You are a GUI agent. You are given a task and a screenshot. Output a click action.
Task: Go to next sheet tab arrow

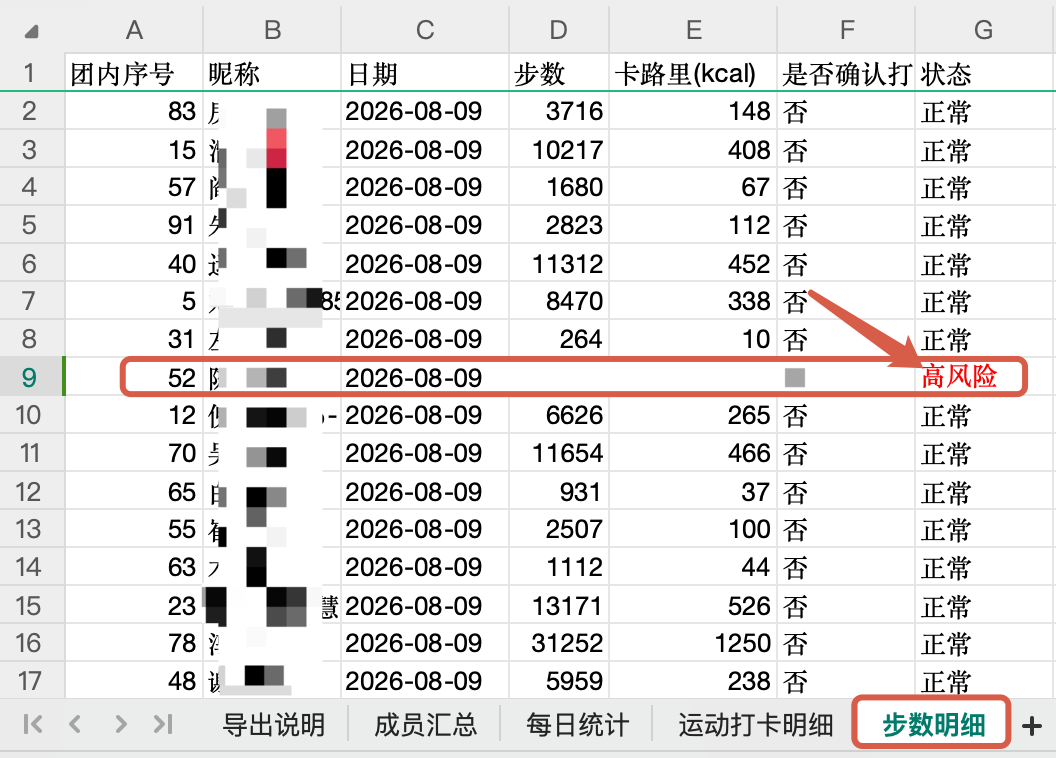tap(121, 724)
